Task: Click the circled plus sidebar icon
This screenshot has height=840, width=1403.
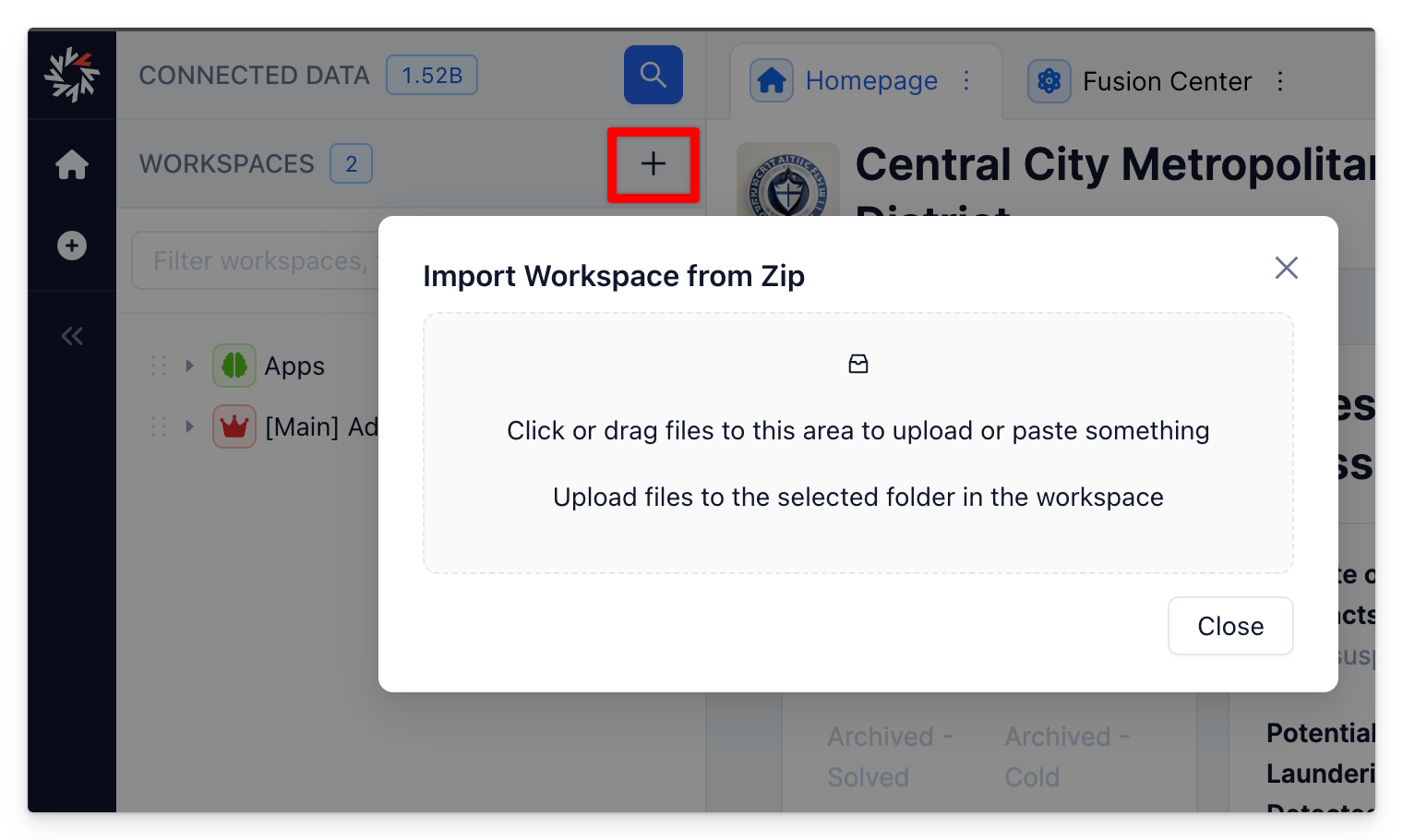Action: (x=72, y=246)
